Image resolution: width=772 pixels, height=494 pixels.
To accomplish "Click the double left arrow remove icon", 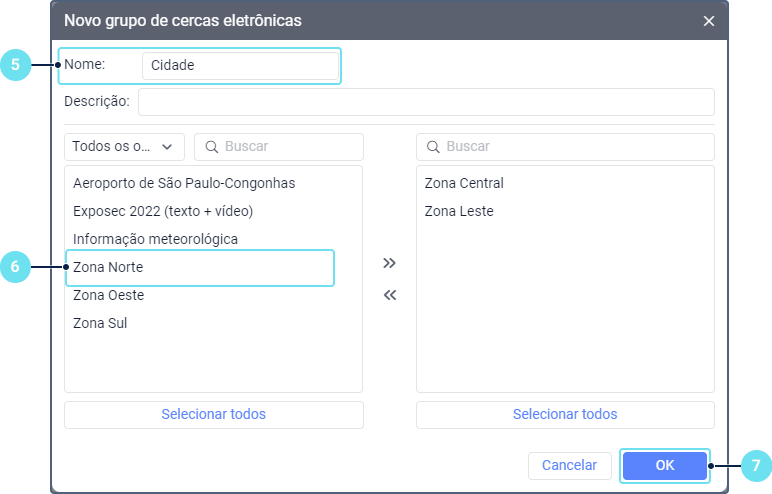I will 390,295.
